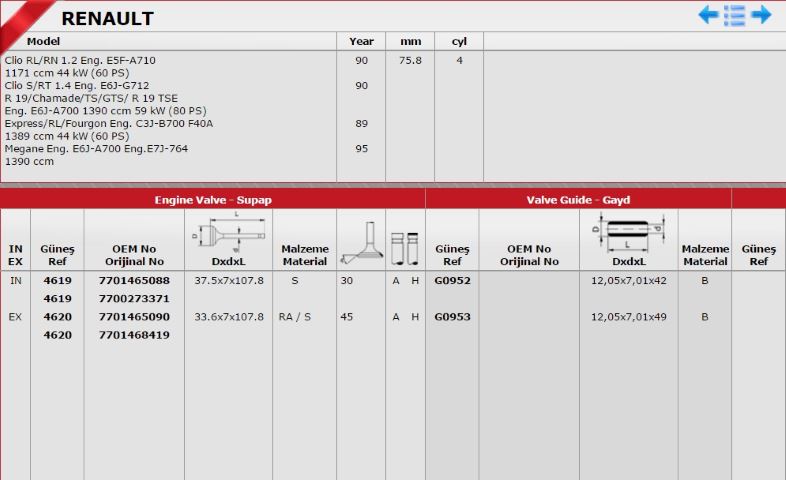
Task: Click the valve guide dimension diagram
Action: 629,232
